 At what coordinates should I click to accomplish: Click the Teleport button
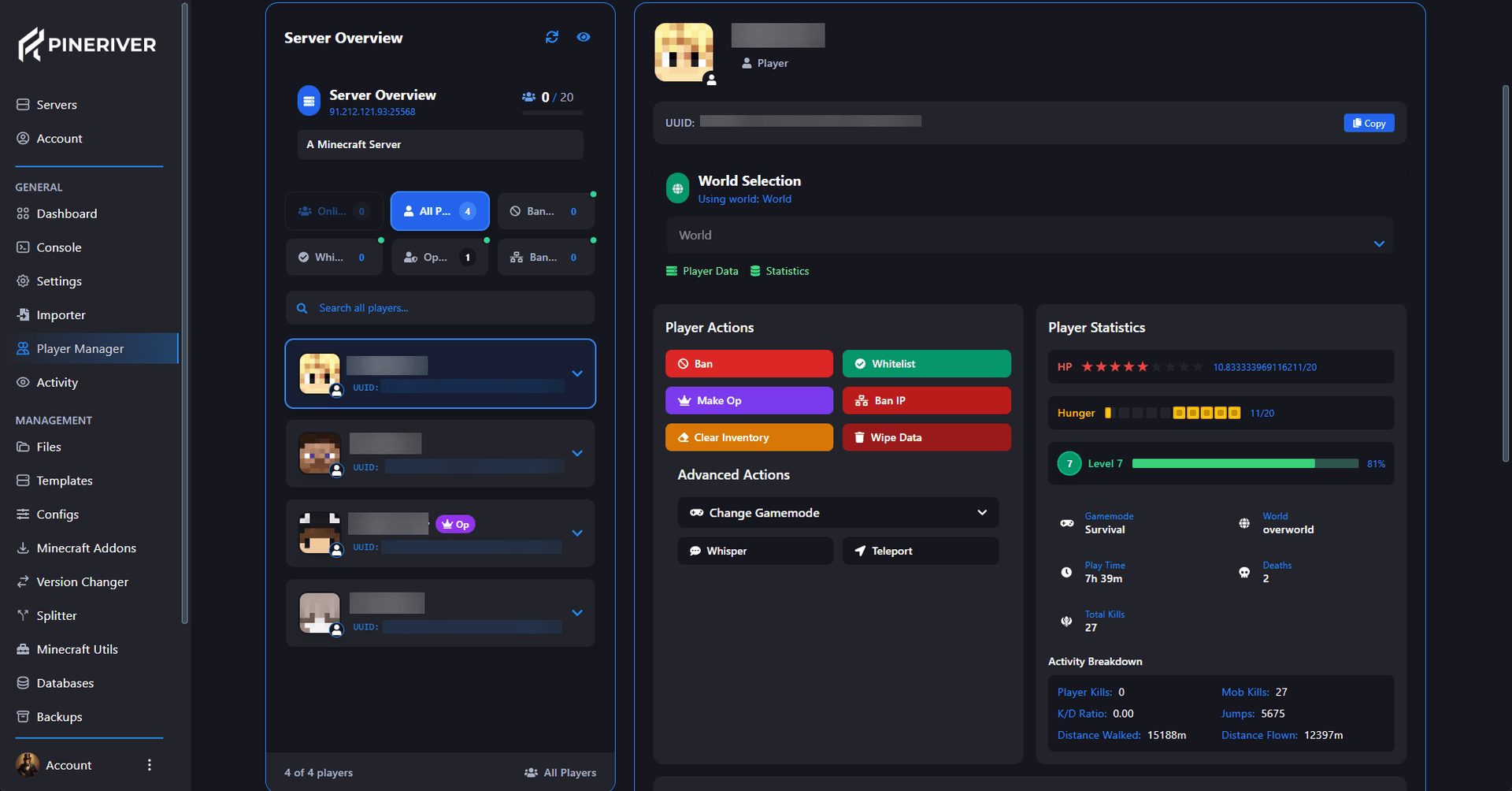[x=921, y=551]
